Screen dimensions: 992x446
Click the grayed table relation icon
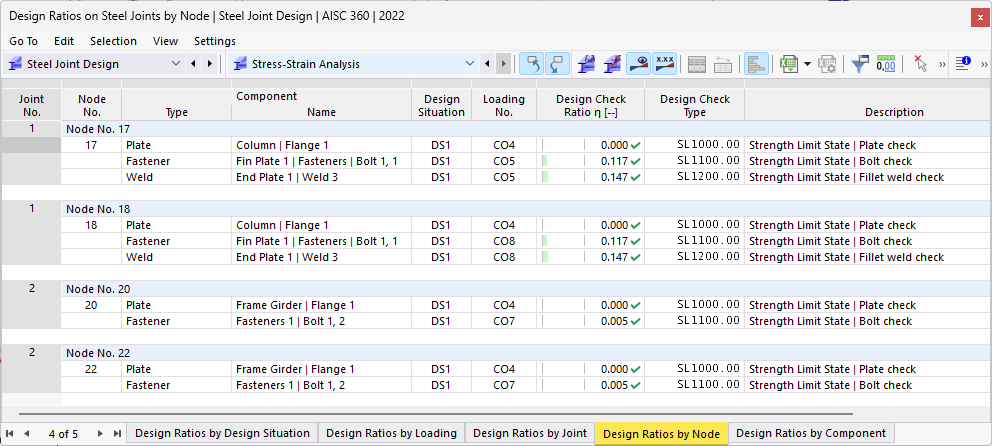[723, 64]
